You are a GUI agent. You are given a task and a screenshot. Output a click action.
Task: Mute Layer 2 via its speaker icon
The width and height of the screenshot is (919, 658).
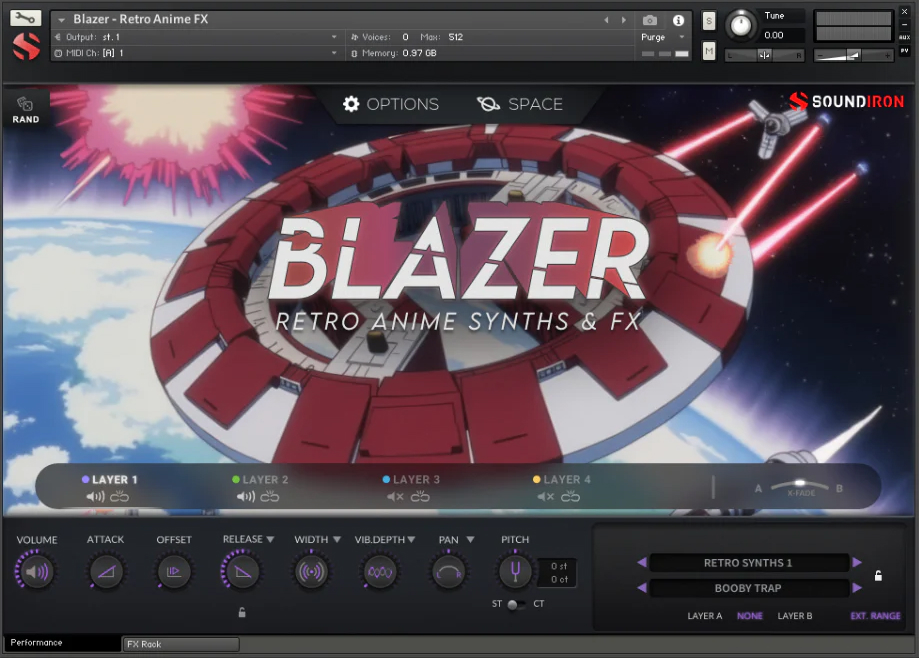(246, 497)
